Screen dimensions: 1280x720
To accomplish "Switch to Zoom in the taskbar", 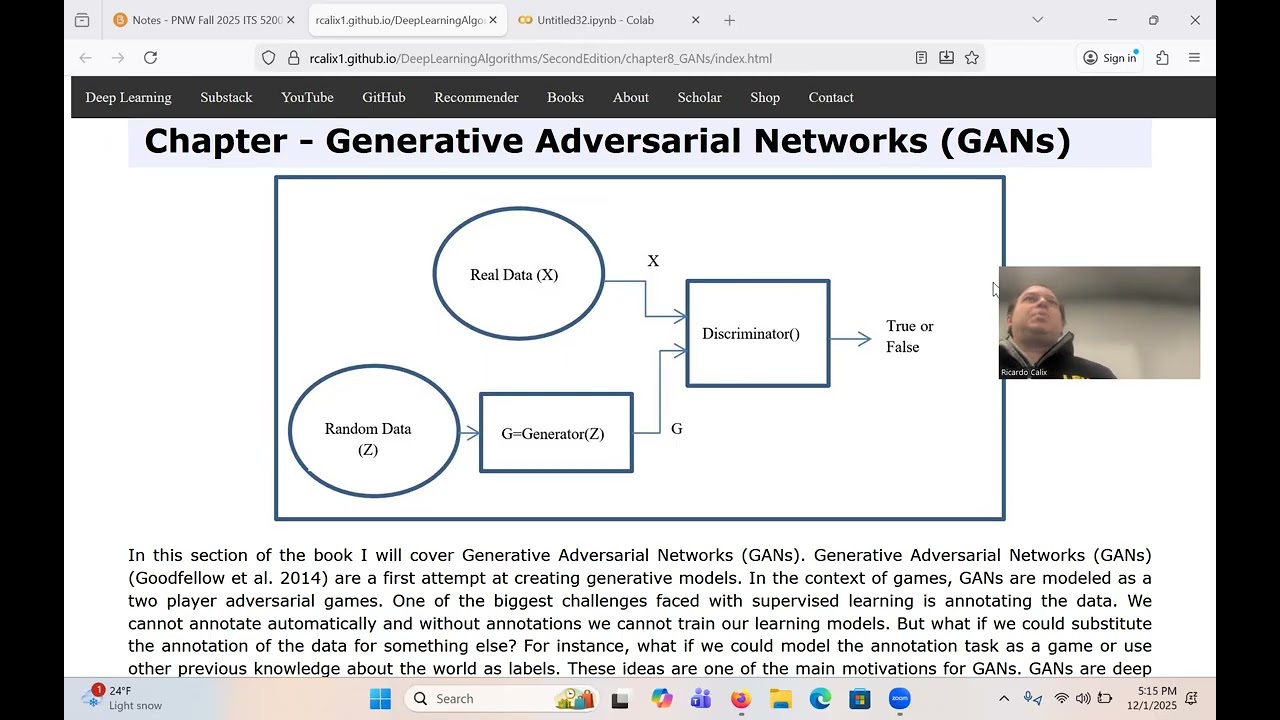I will pos(900,699).
